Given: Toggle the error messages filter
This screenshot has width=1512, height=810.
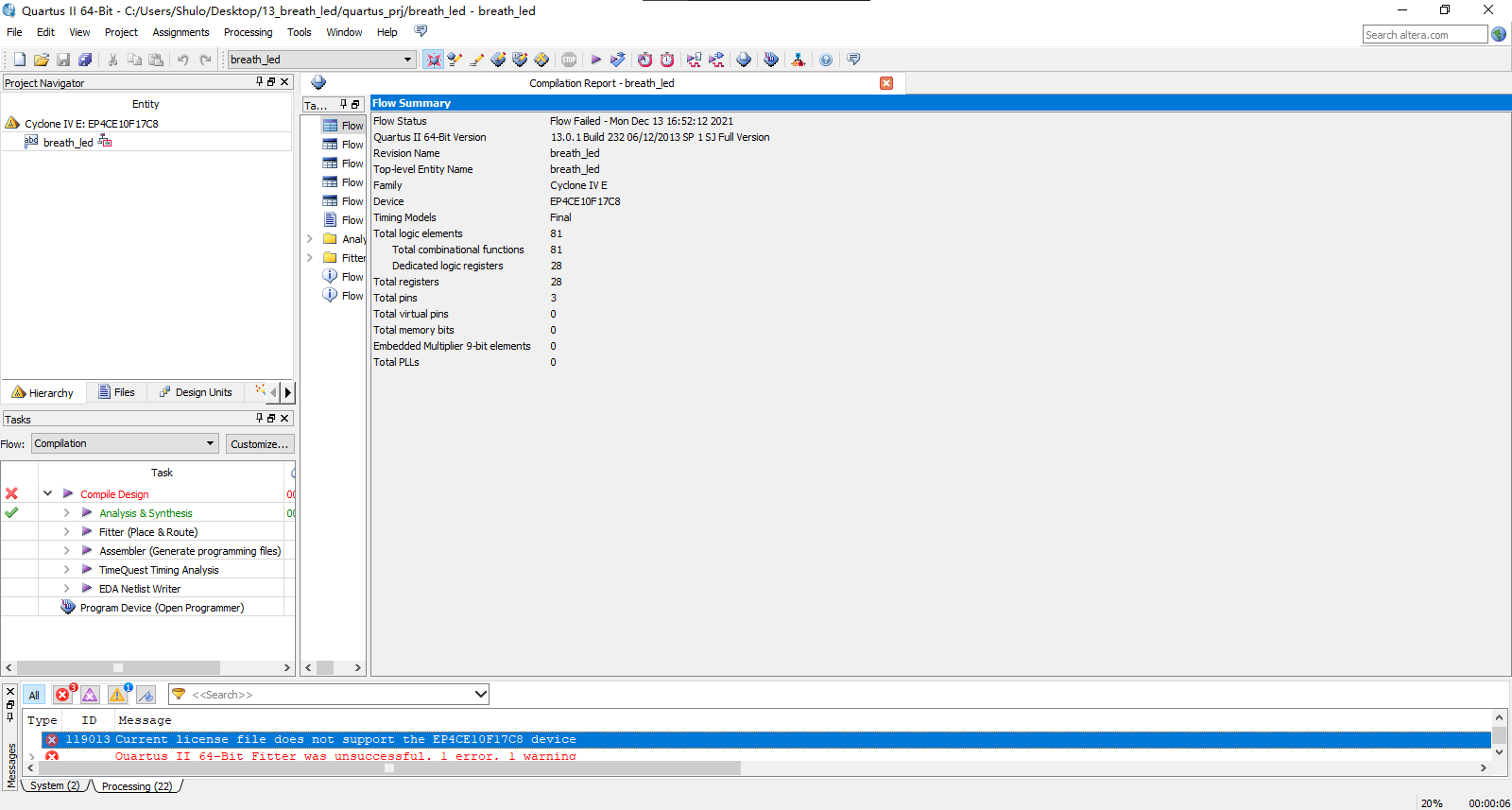Looking at the screenshot, I should pos(63,695).
